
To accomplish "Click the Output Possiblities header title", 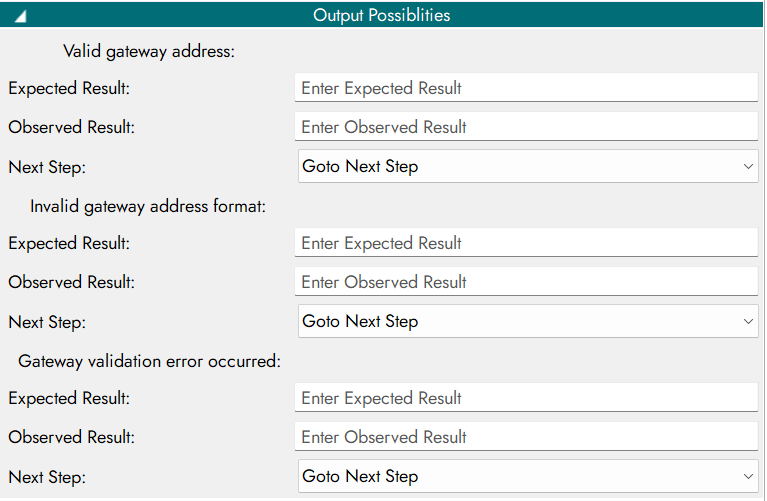I will [381, 16].
